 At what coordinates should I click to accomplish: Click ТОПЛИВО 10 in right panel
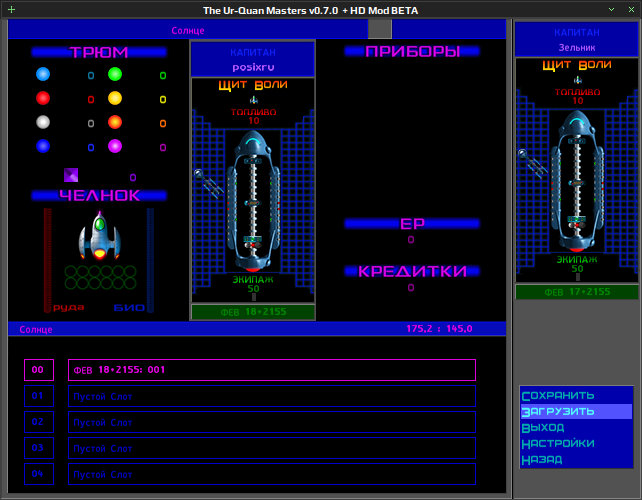click(578, 96)
